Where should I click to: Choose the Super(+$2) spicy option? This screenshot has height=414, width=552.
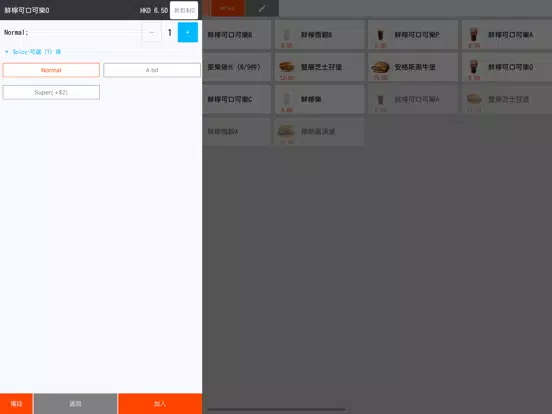pyautogui.click(x=51, y=93)
